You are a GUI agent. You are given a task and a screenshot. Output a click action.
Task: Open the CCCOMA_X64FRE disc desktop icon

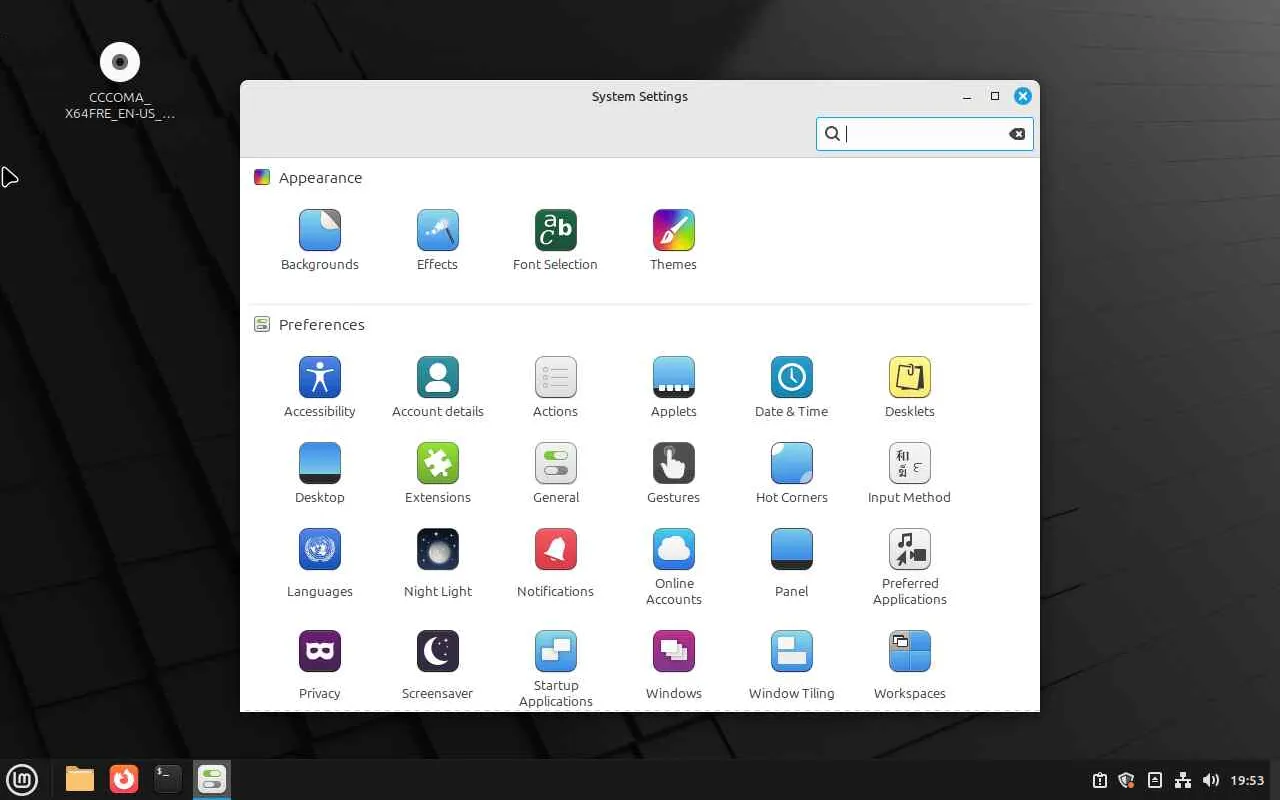(x=120, y=82)
